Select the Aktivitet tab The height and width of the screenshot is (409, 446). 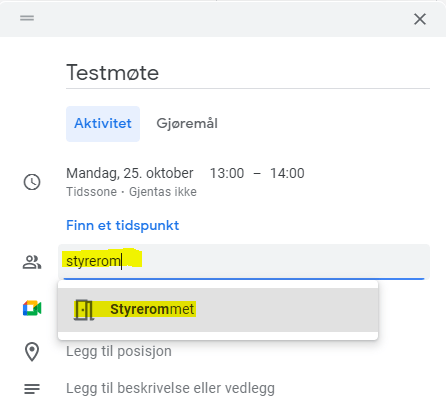(x=103, y=124)
